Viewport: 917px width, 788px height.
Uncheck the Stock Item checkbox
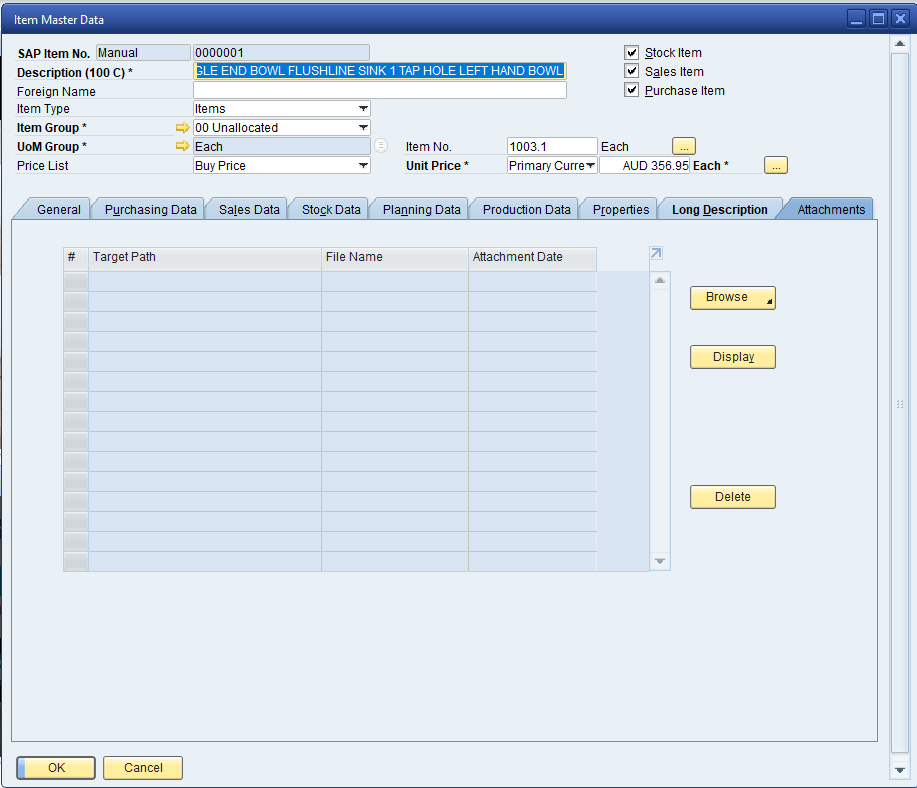(x=631, y=53)
